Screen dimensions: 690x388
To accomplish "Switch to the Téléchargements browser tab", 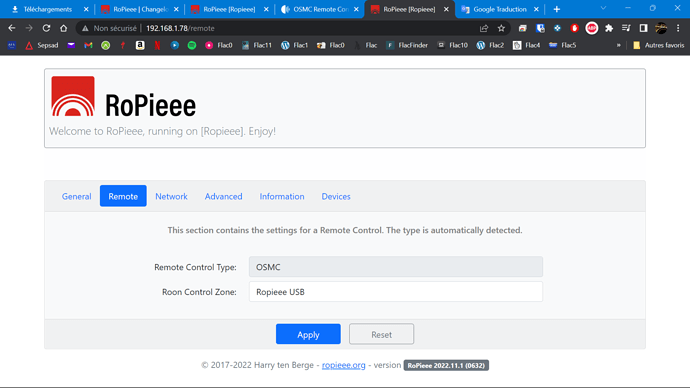I will click(x=48, y=9).
